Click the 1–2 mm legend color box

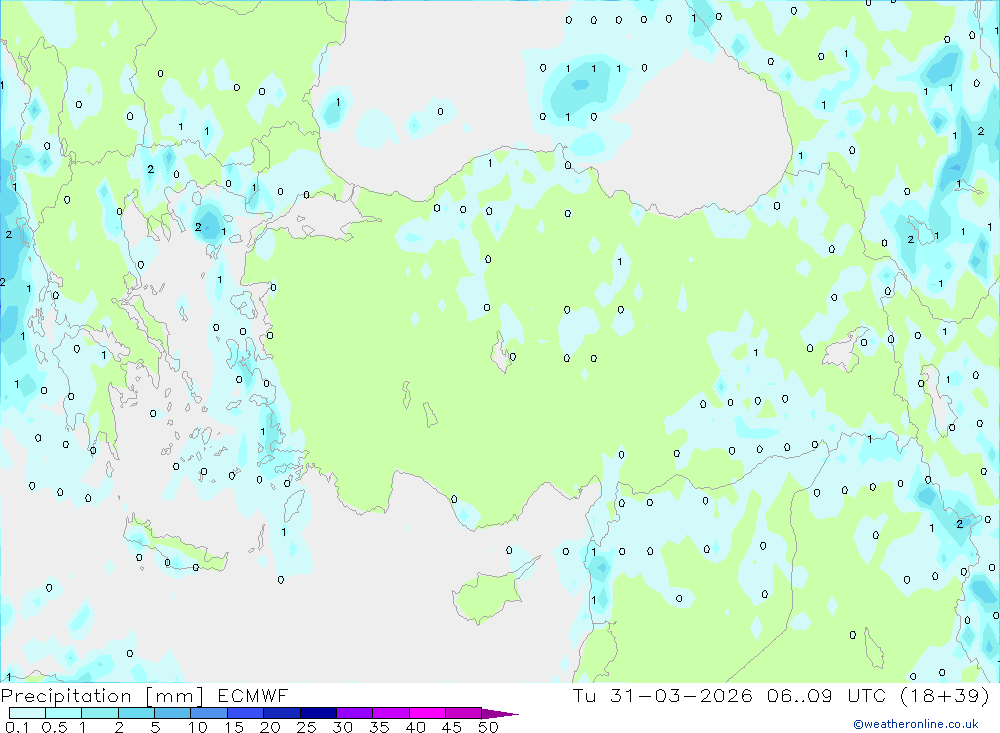[x=100, y=713]
